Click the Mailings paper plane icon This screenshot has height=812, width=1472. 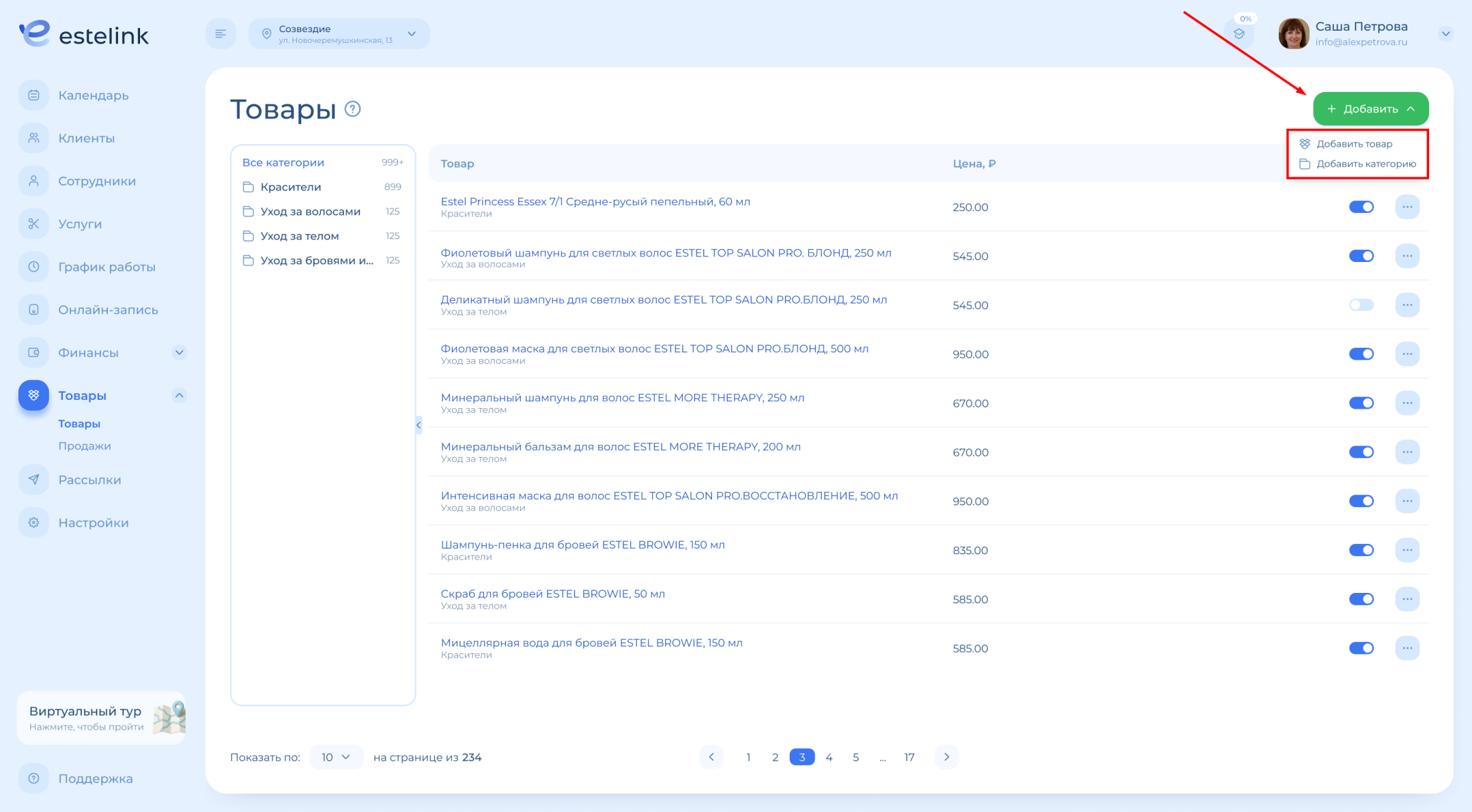tap(34, 480)
